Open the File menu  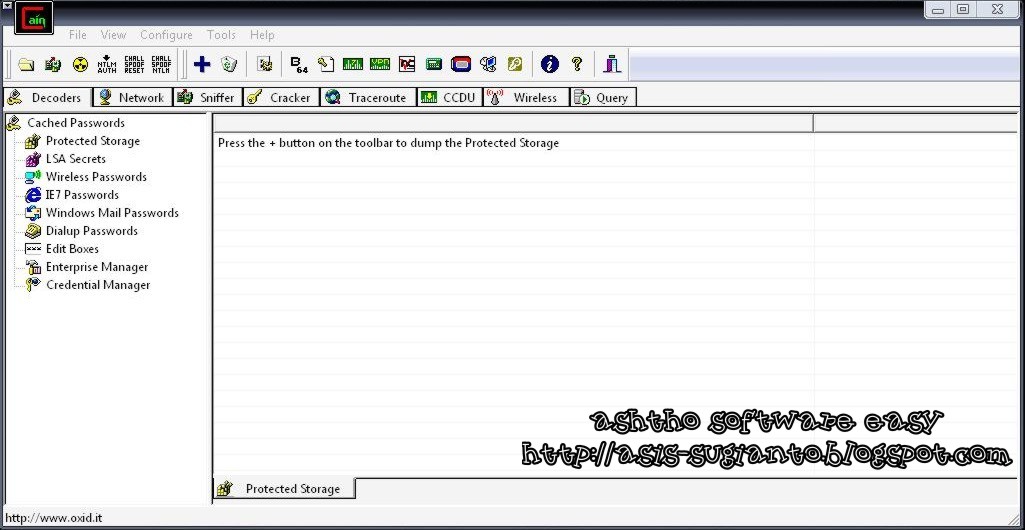[x=77, y=35]
